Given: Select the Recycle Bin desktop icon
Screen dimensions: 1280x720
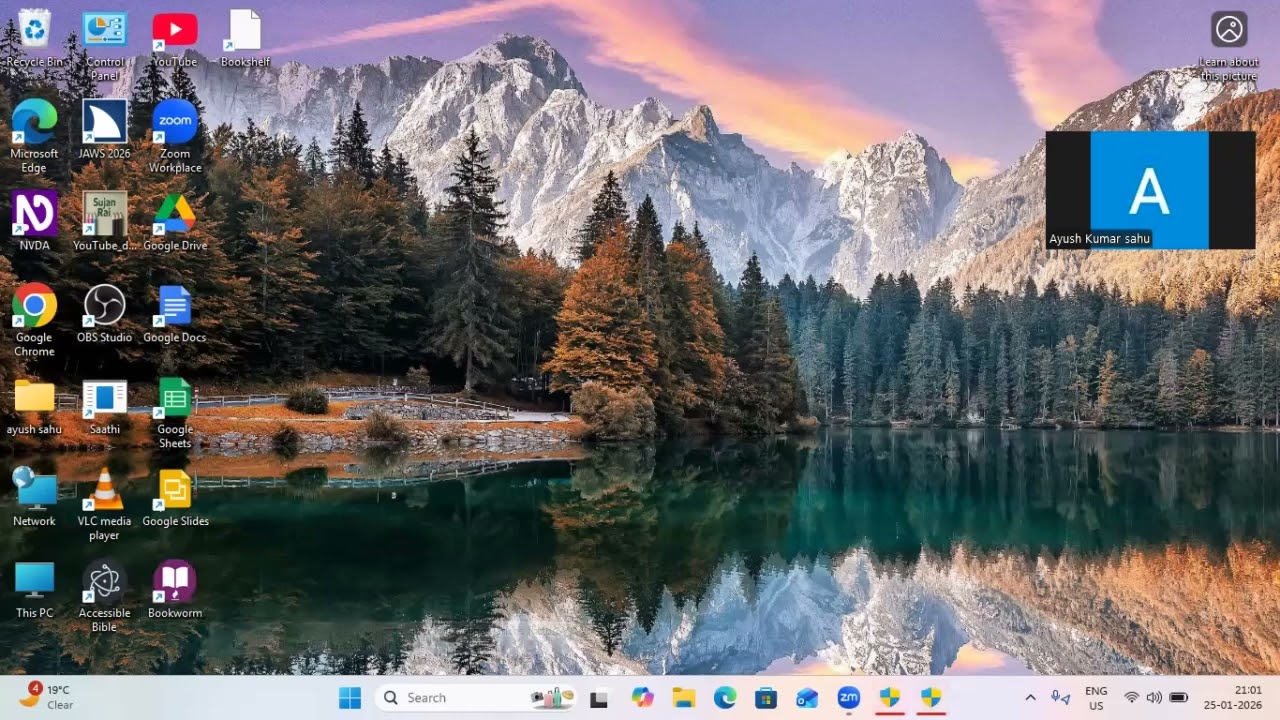Looking at the screenshot, I should click(34, 38).
